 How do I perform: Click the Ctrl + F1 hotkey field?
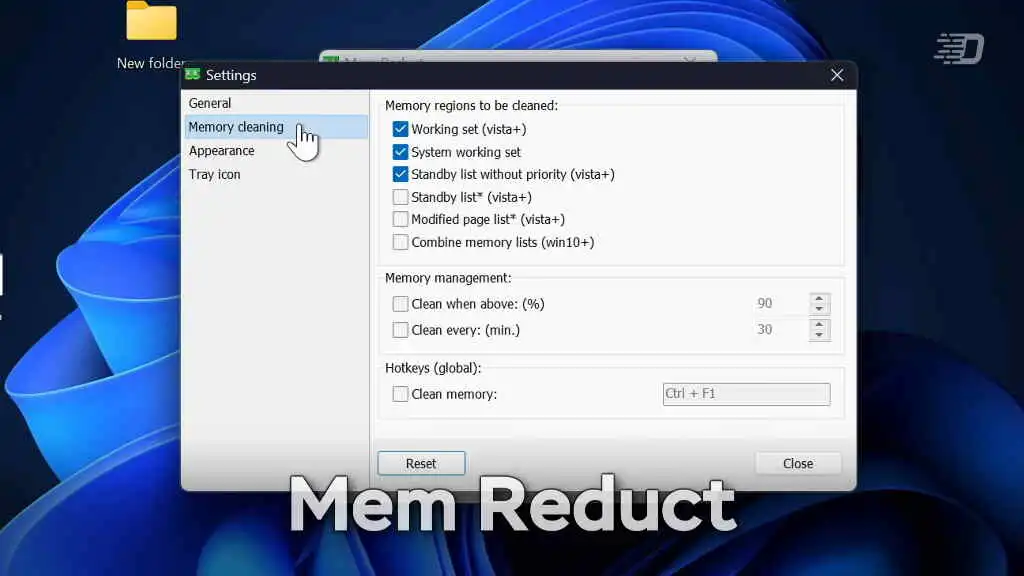pyautogui.click(x=746, y=394)
